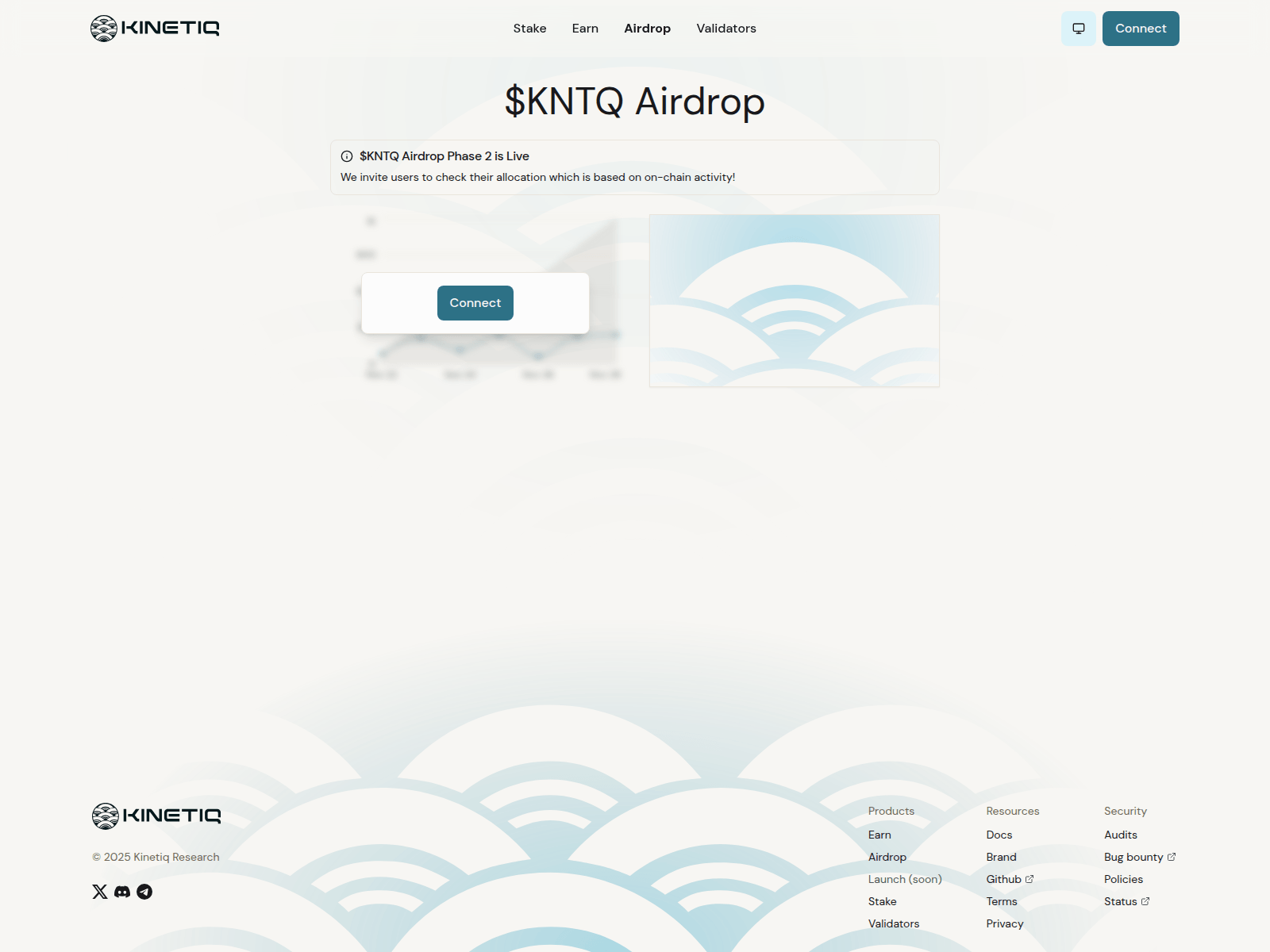
Task: Join the Discord via footer icon
Action: coord(122,892)
